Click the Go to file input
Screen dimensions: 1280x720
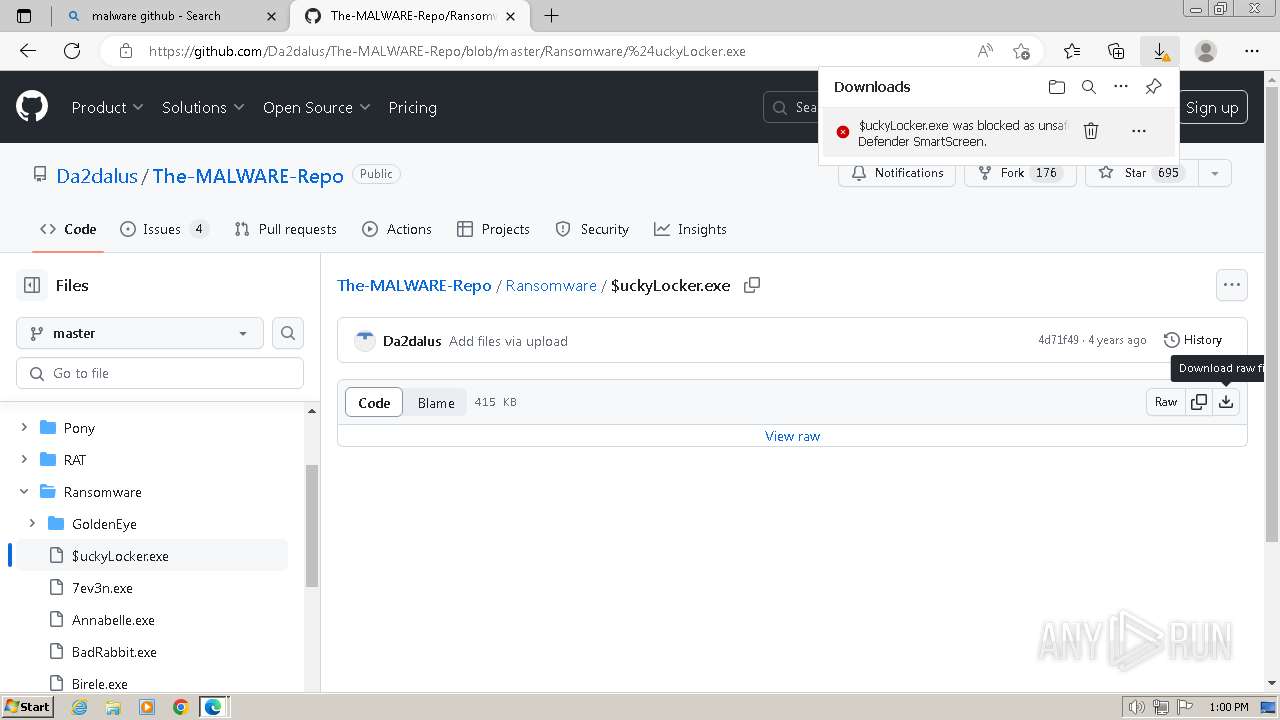(160, 373)
